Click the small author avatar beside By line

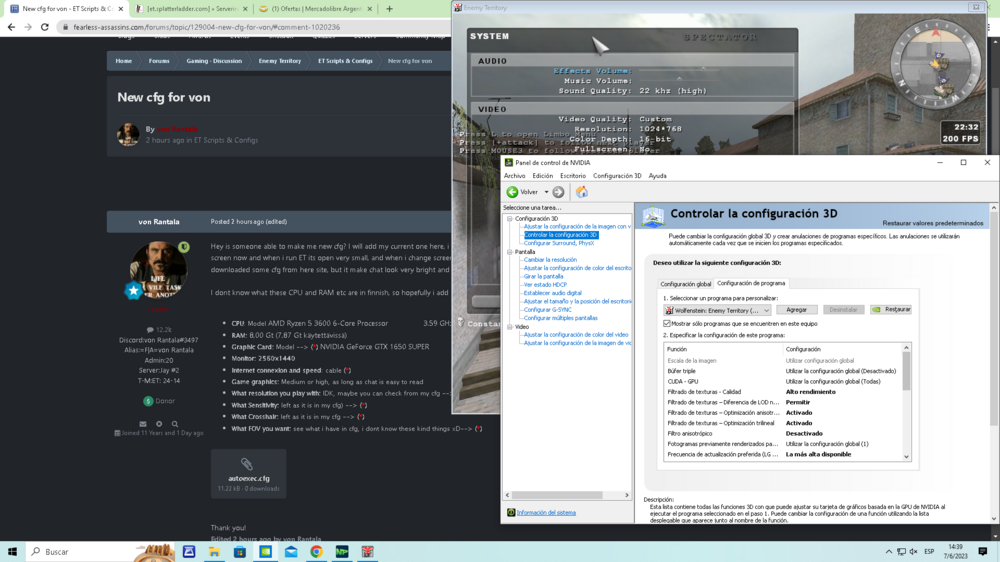[128, 135]
